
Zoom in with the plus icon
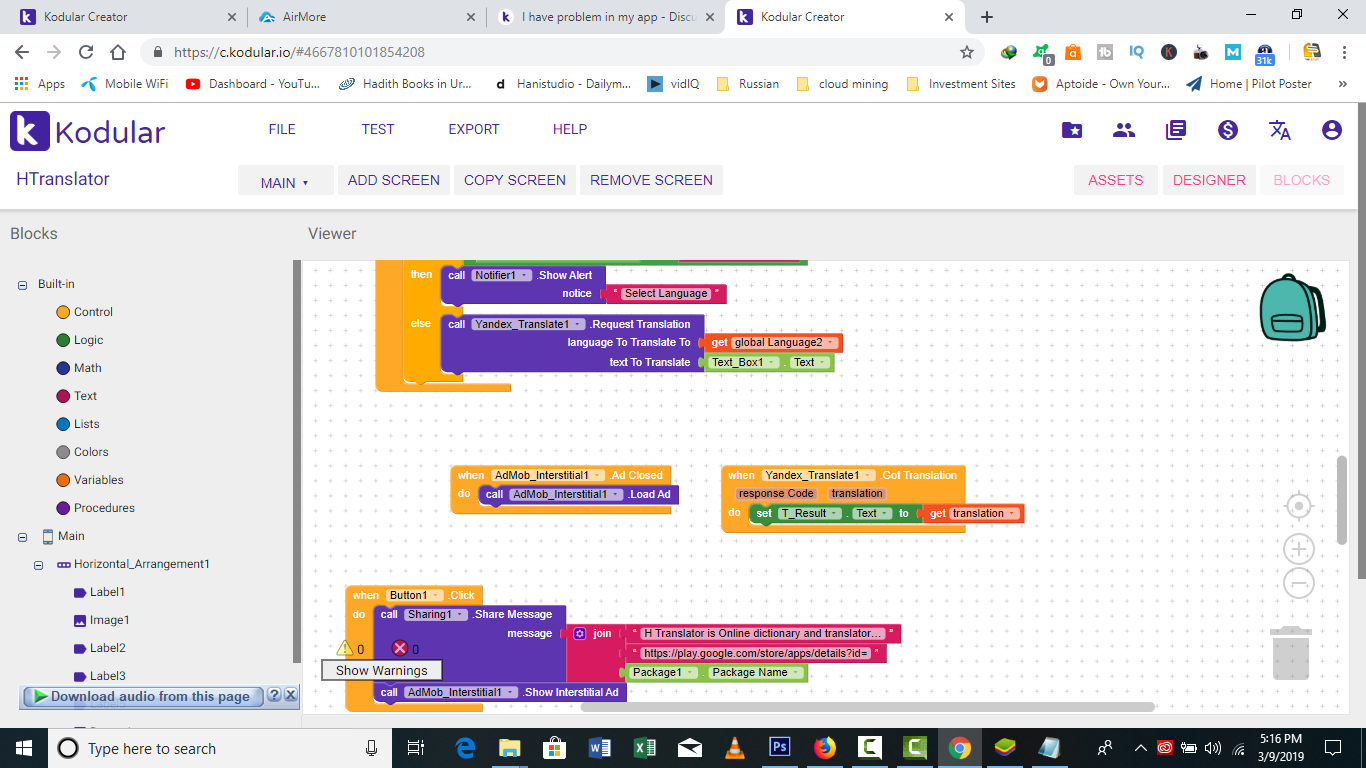click(1298, 548)
